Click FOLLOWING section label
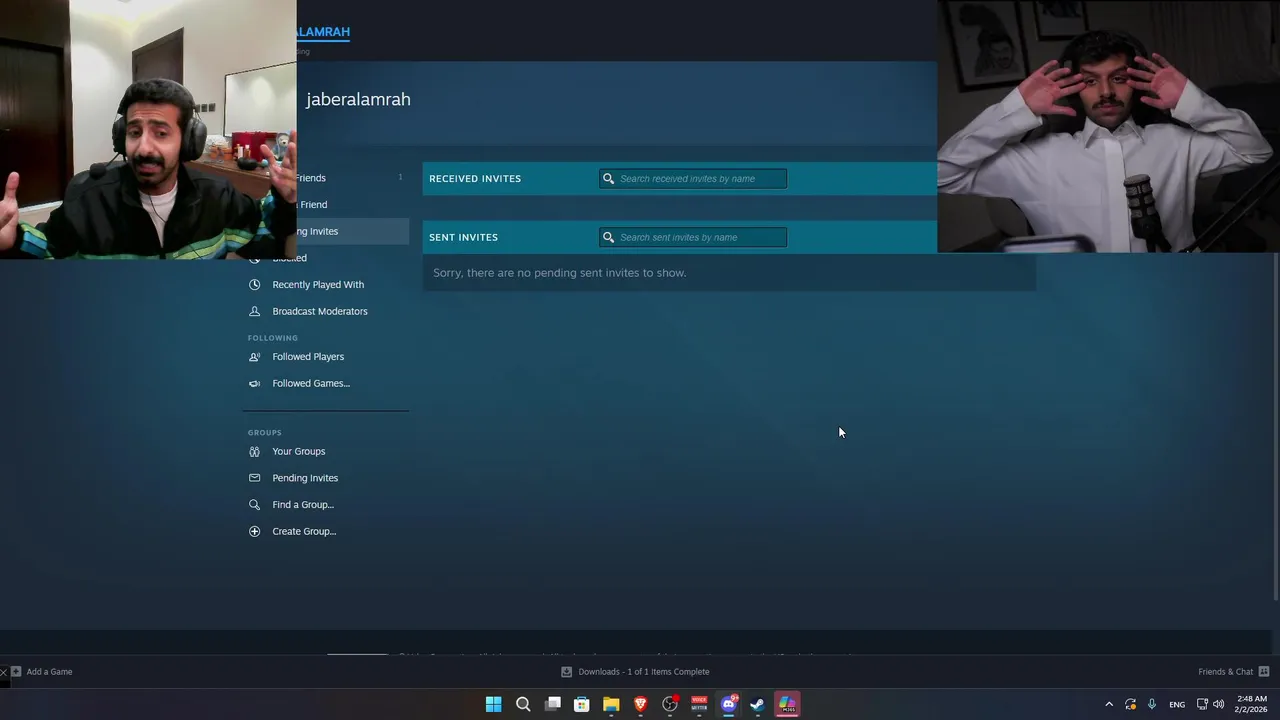 [x=273, y=338]
